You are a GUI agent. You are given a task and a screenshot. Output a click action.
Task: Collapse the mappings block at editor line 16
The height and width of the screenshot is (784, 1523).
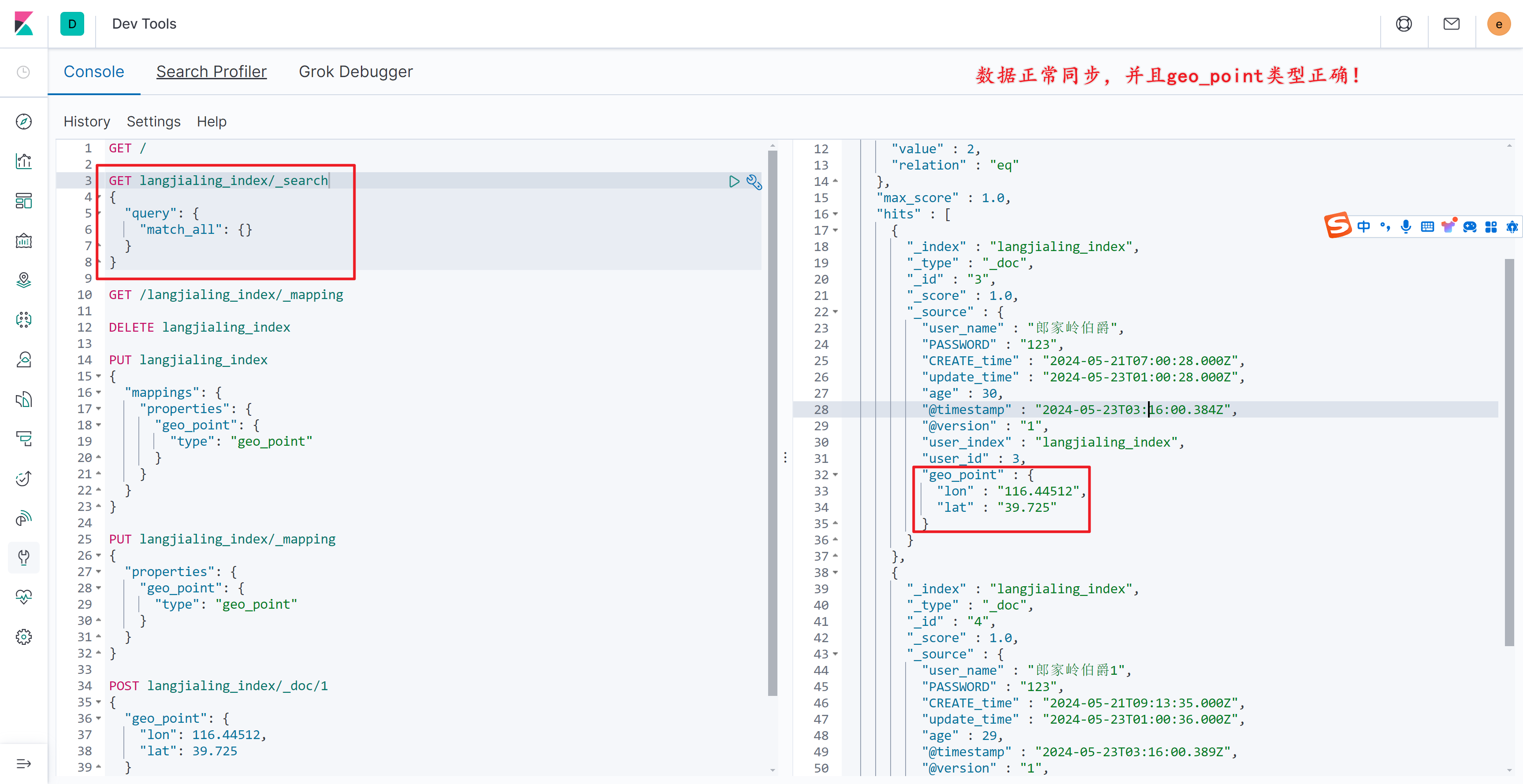coord(99,393)
